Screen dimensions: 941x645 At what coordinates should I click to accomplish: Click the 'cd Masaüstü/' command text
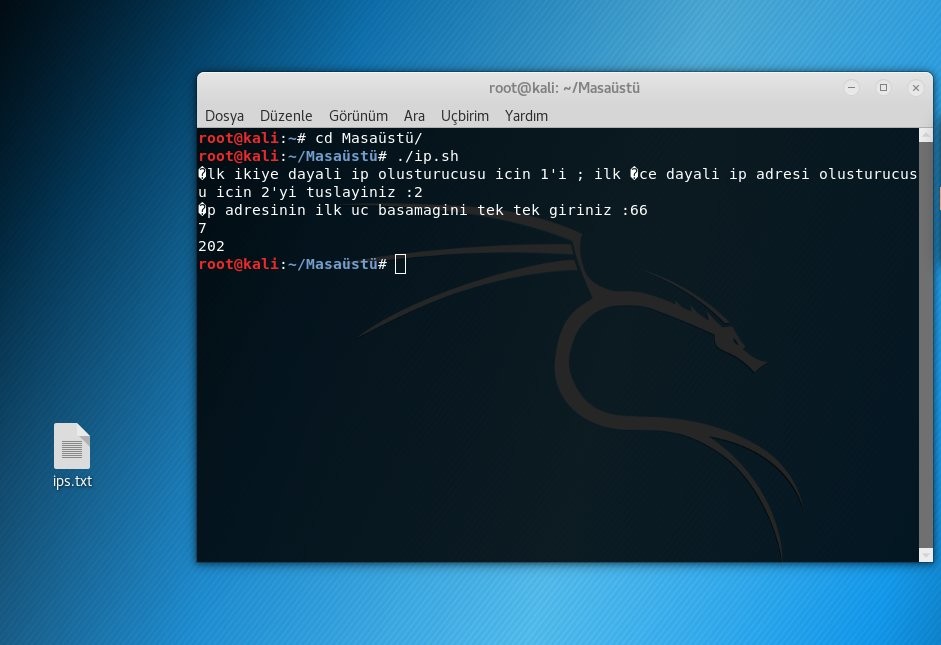[368, 138]
